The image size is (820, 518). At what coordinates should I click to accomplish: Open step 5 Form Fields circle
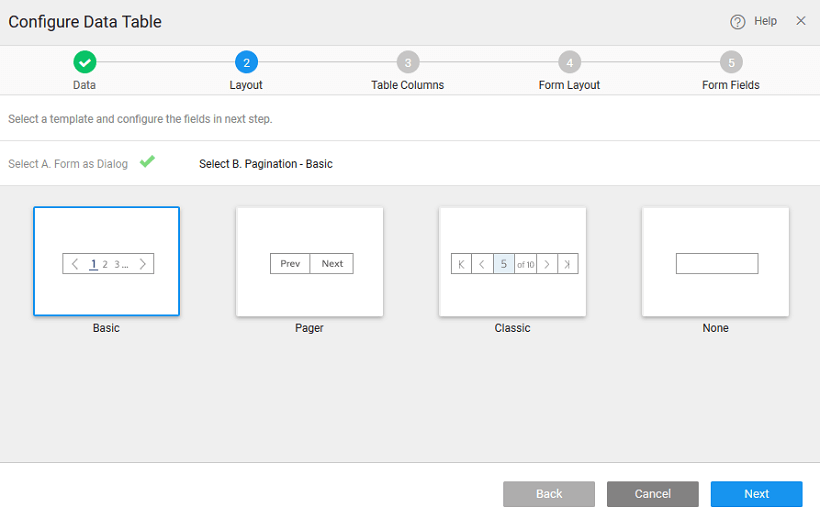coord(731,62)
